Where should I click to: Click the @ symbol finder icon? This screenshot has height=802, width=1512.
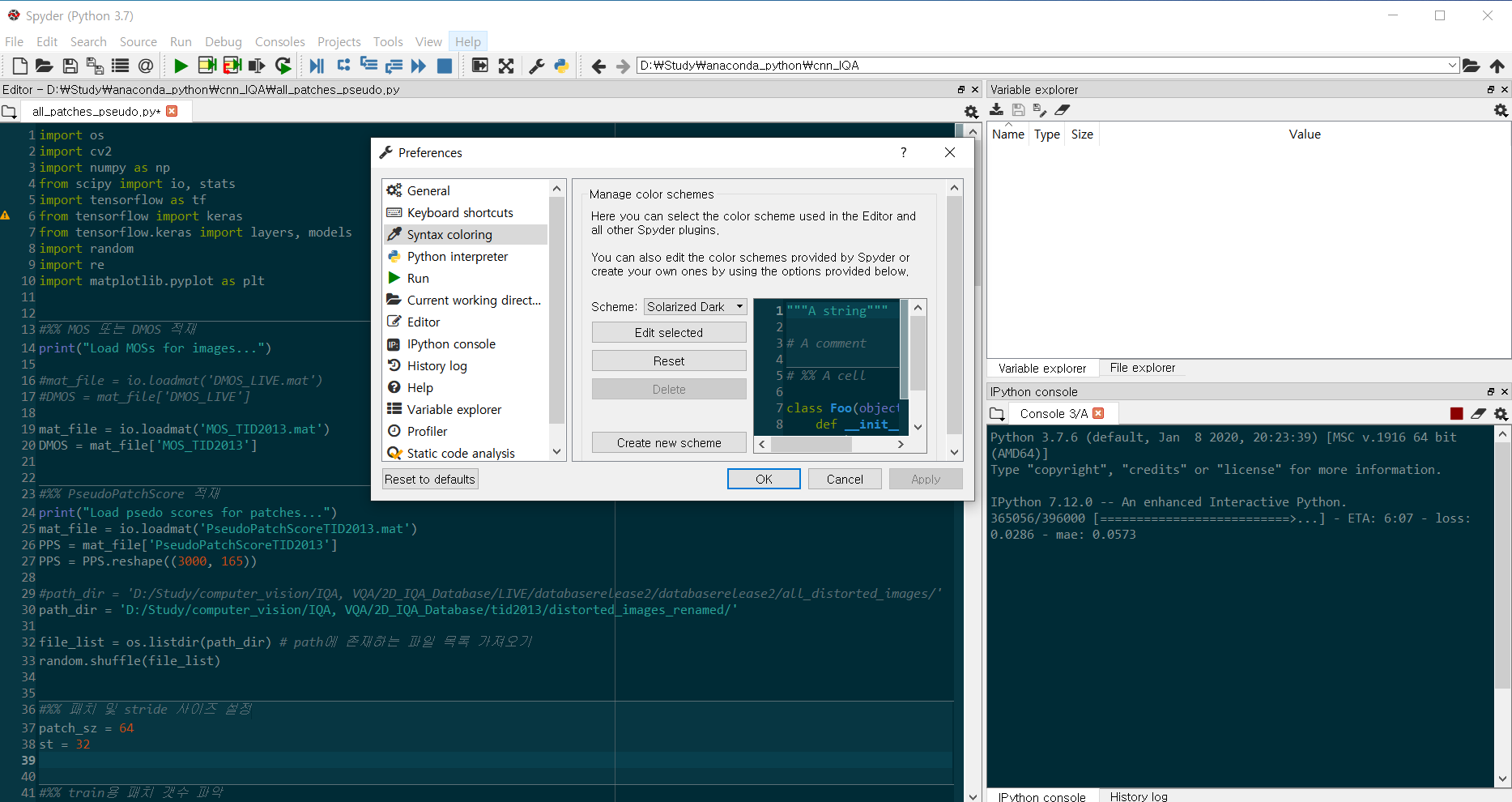146,66
